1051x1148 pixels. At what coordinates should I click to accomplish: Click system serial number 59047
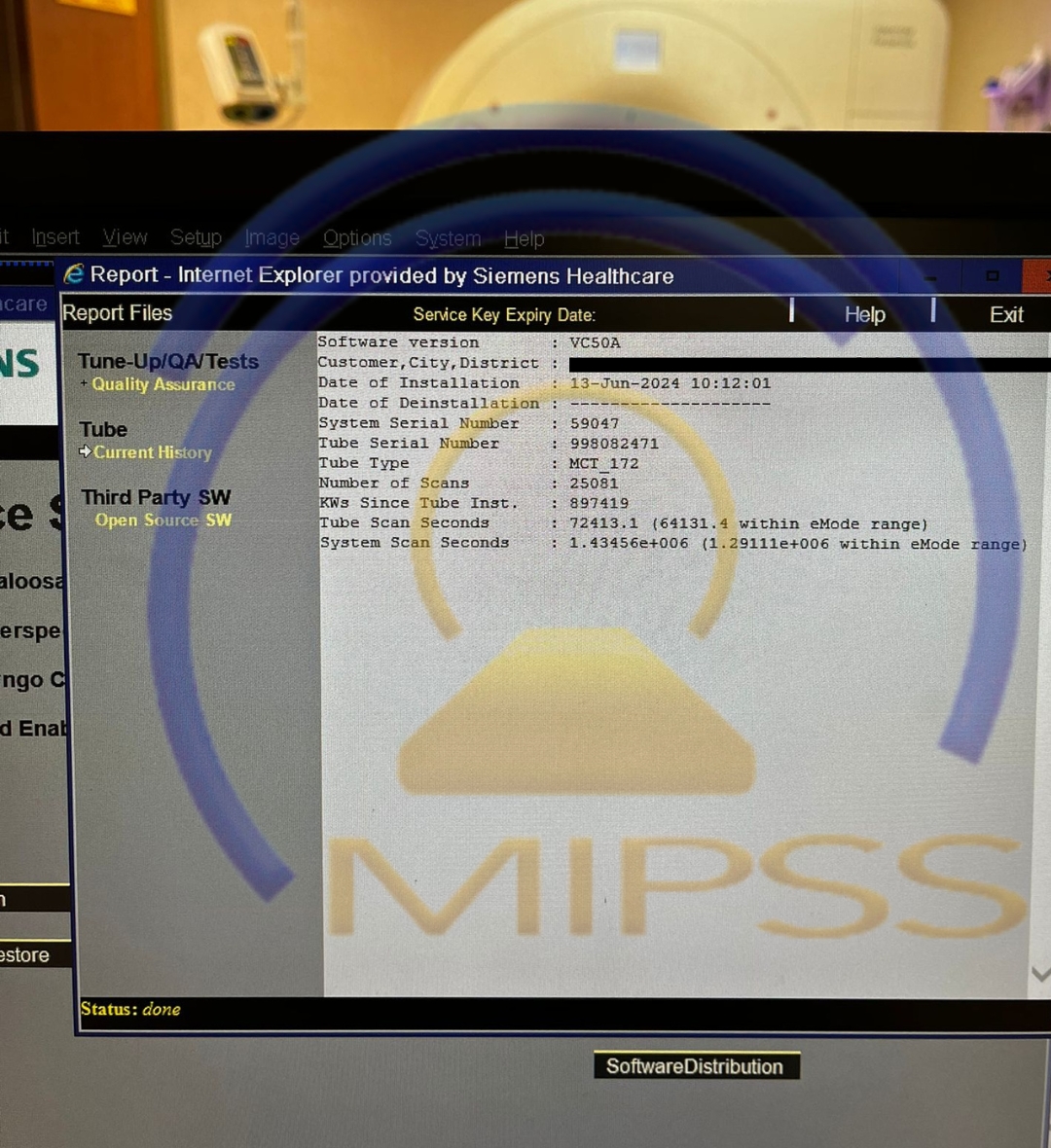coord(594,423)
